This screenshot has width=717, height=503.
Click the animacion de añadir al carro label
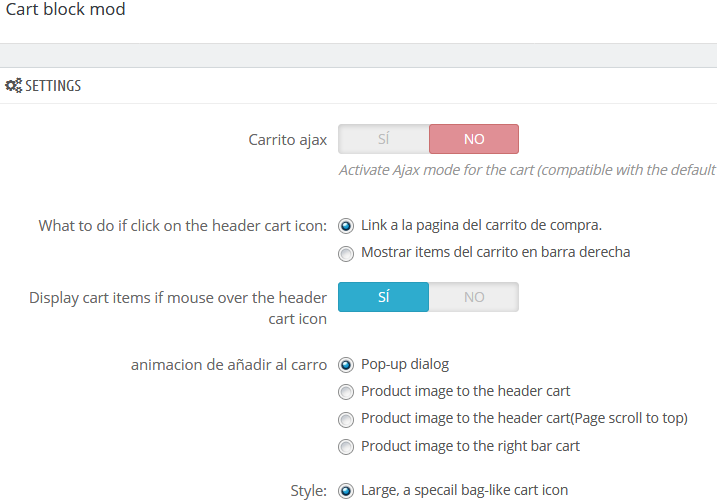pos(229,364)
